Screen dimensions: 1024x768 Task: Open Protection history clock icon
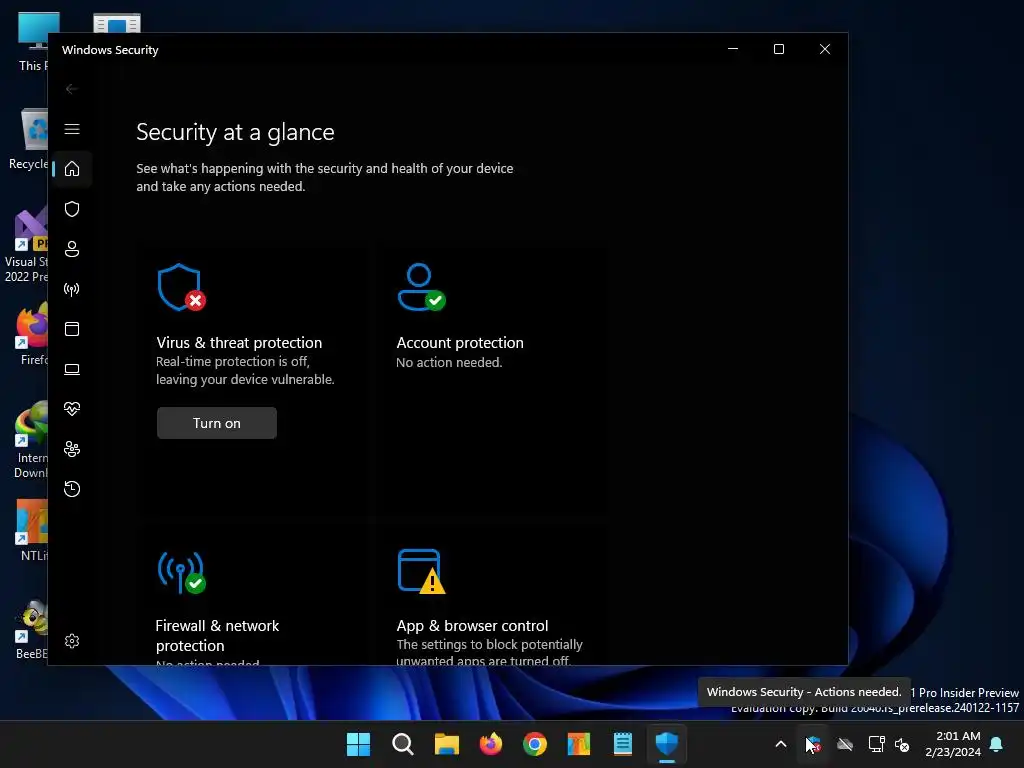(72, 489)
